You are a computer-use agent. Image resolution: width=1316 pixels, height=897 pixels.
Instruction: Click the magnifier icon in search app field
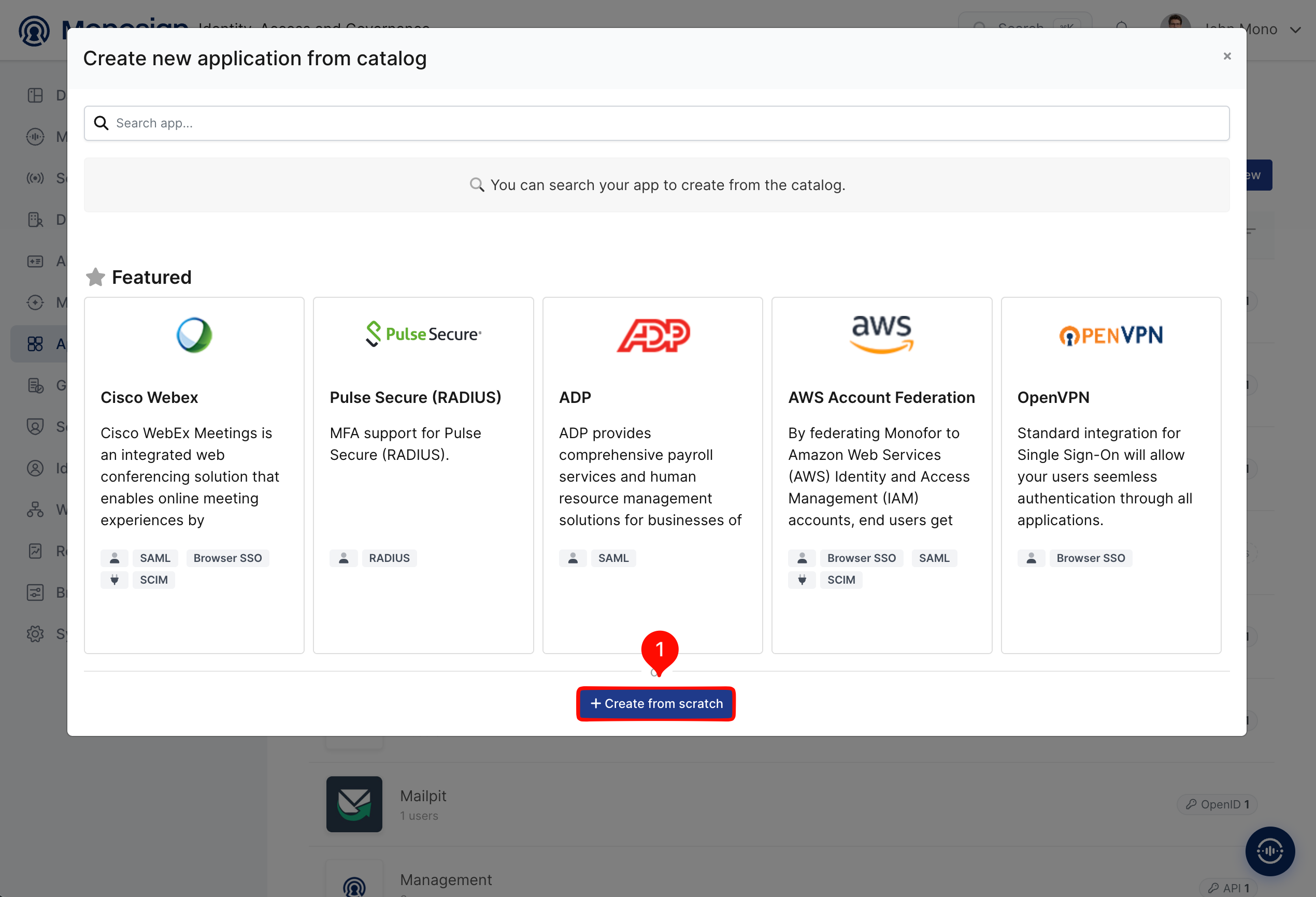click(101, 123)
